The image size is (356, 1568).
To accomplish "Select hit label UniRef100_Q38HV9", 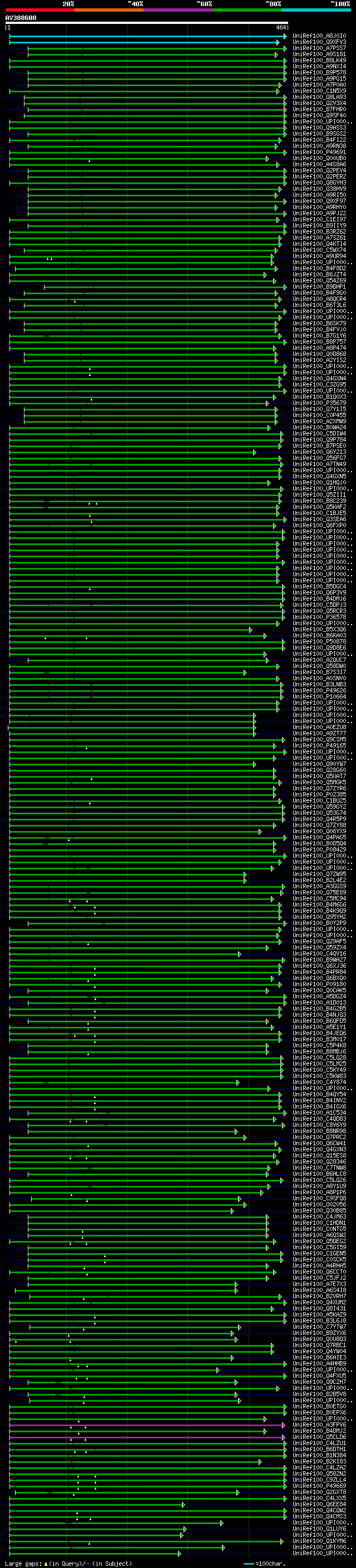I will click(319, 189).
